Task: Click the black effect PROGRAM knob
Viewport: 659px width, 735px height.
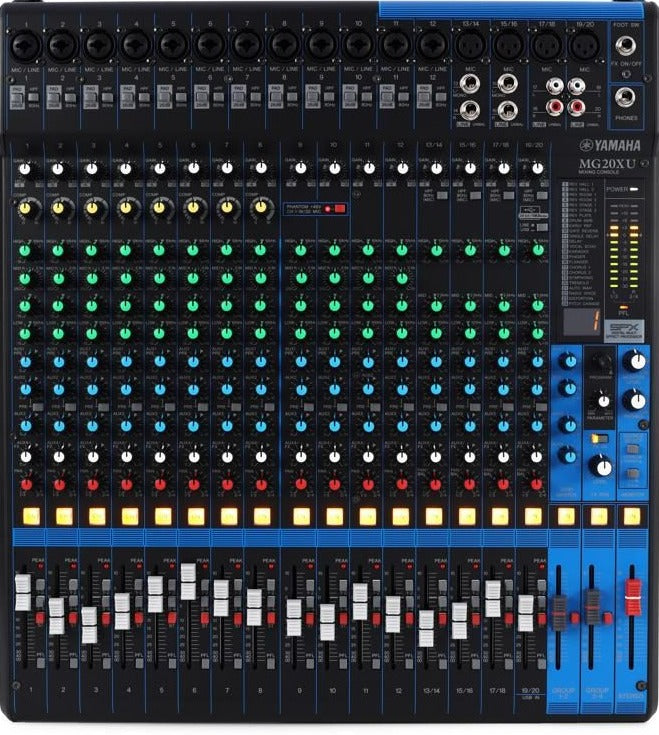Action: [x=601, y=364]
